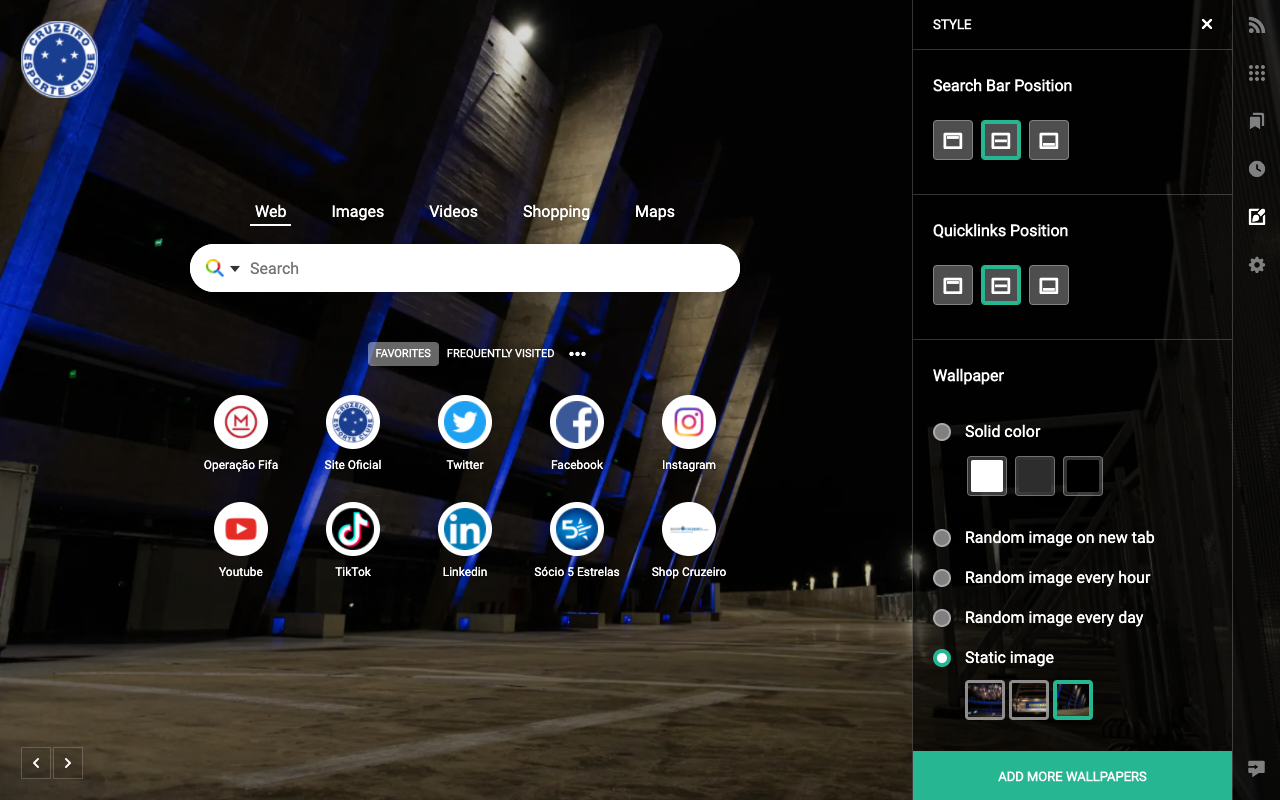
Task: Switch to the Shopping search tab
Action: pyautogui.click(x=556, y=212)
